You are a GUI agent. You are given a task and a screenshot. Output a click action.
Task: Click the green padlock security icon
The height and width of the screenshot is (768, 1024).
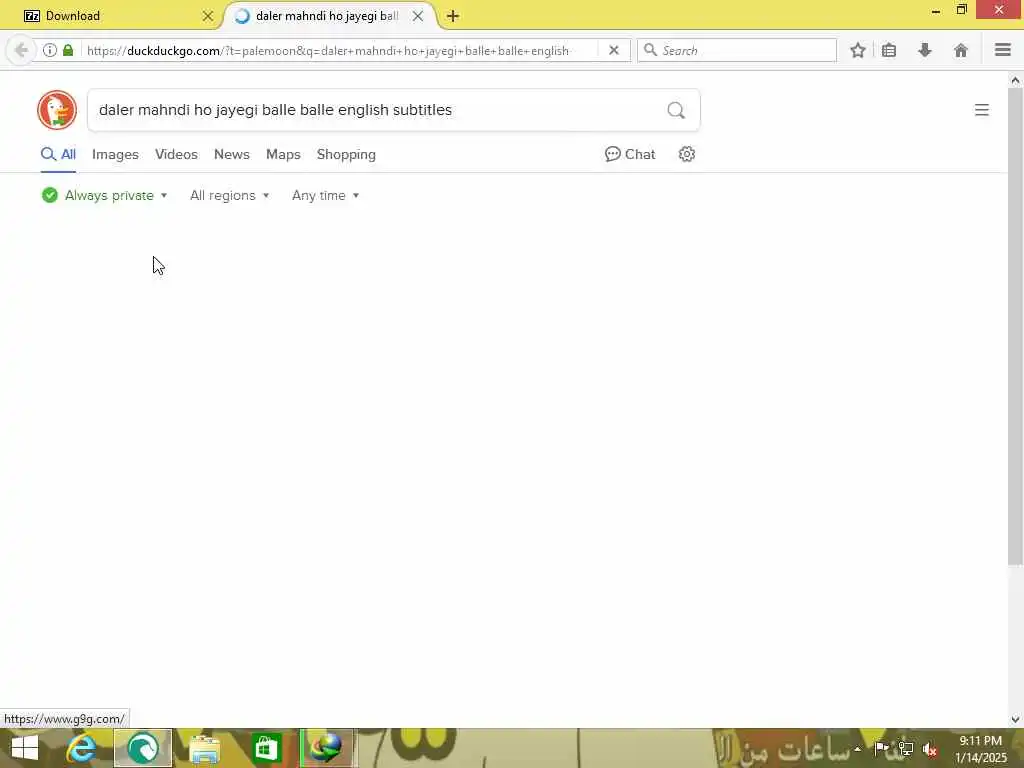68,50
